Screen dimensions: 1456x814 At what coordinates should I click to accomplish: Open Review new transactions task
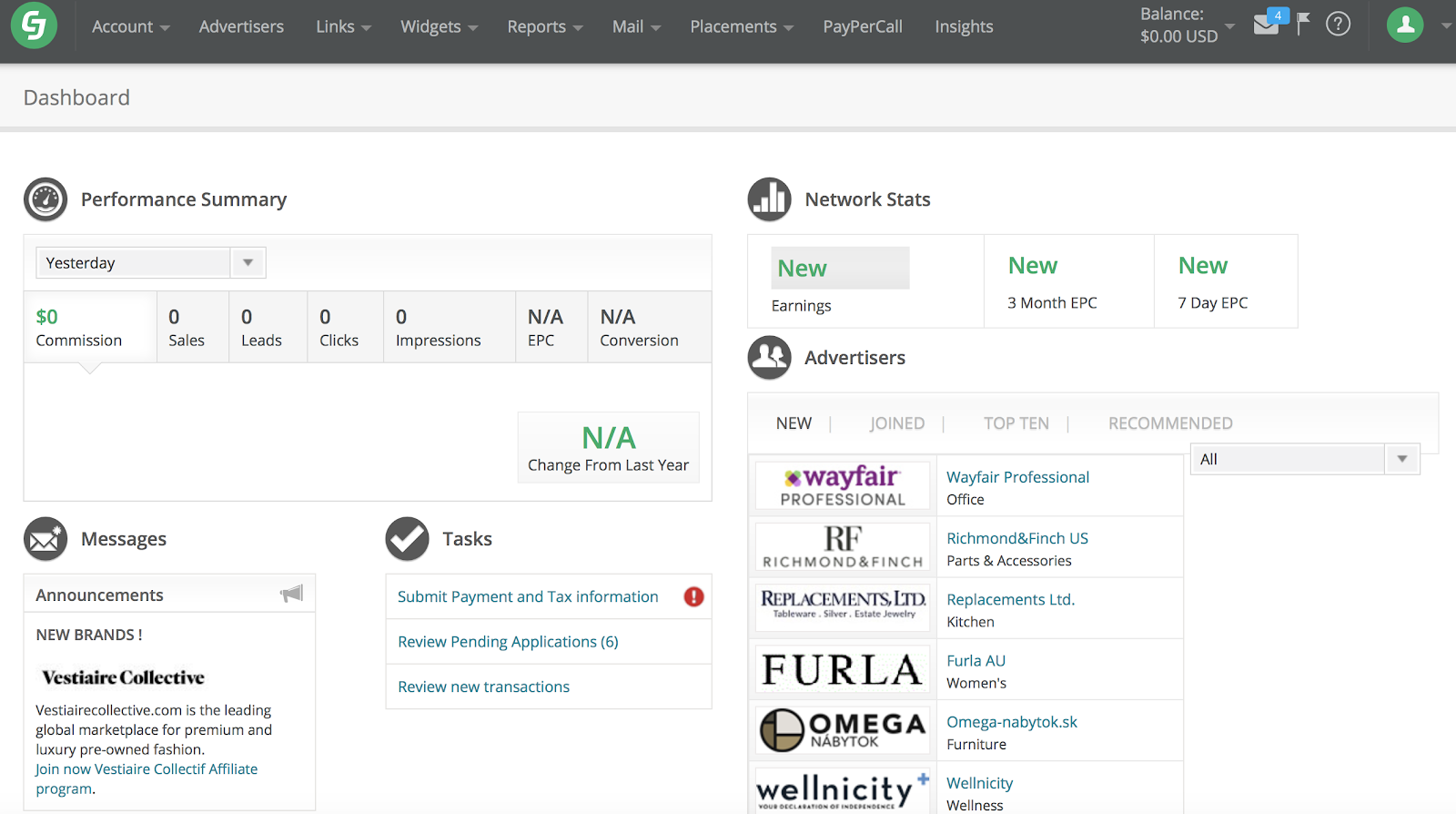[483, 687]
